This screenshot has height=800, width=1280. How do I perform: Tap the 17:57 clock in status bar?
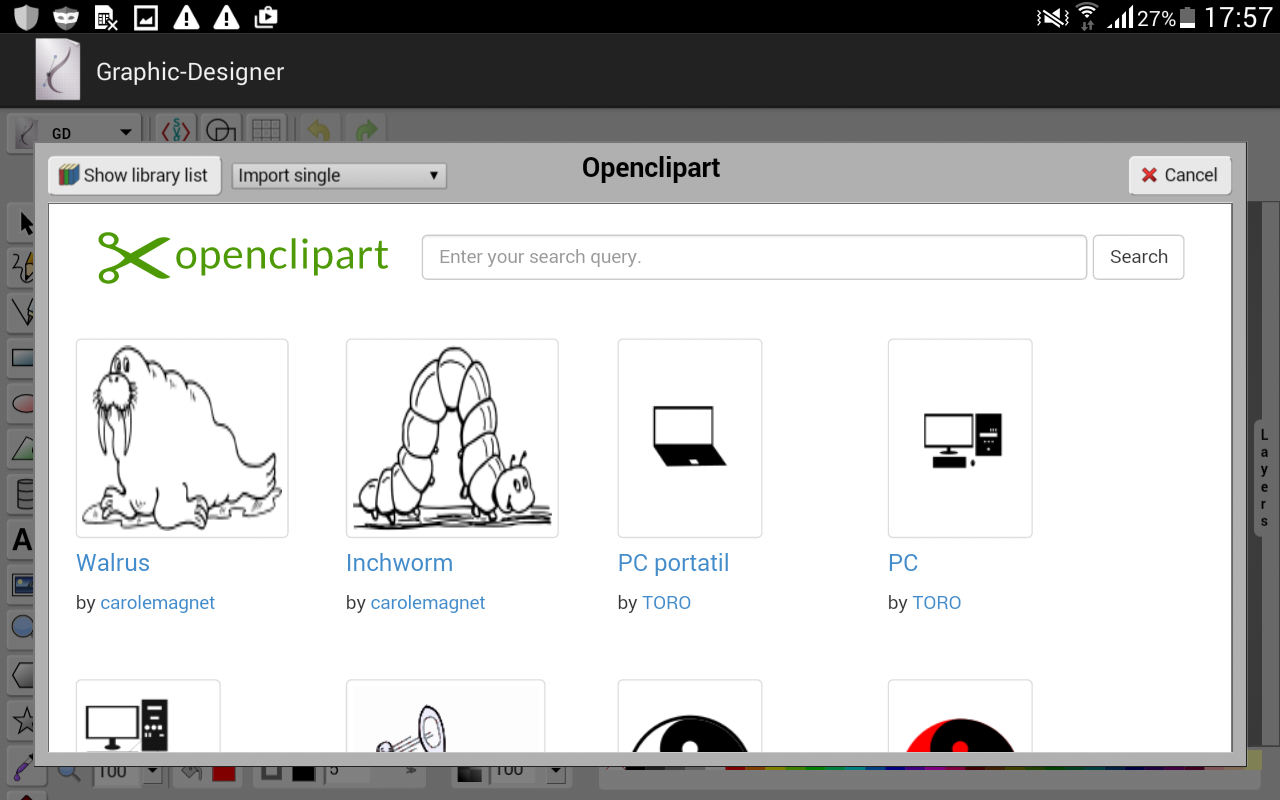point(1237,17)
